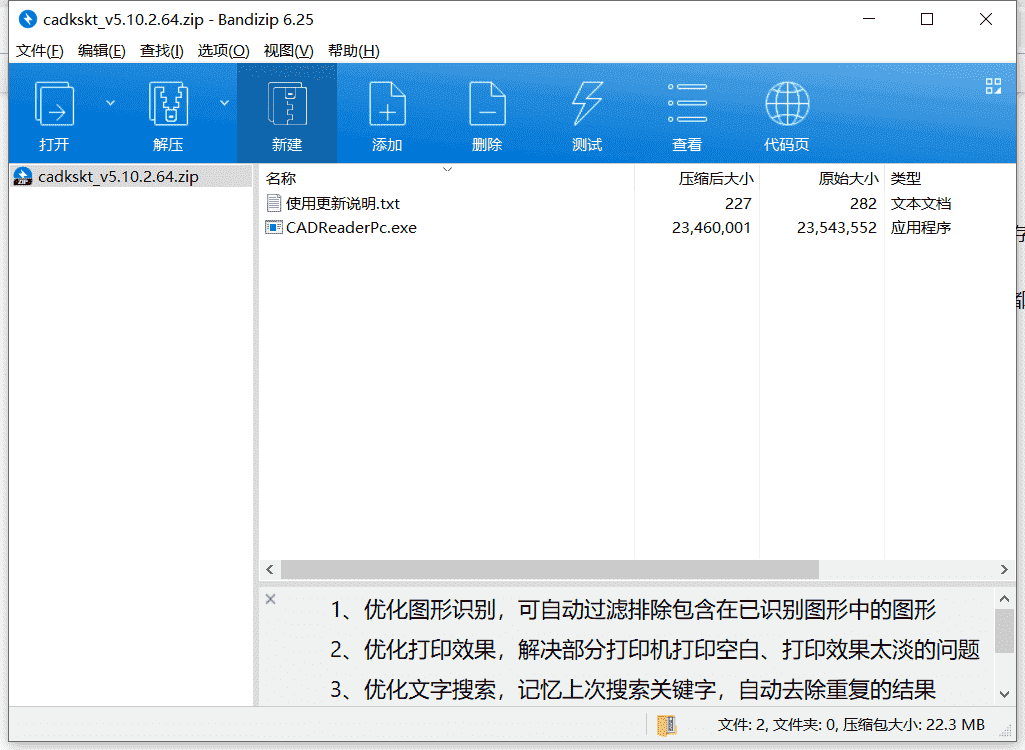The width and height of the screenshot is (1025, 750).
Task: Click the comment pane scroll up arrow
Action: pyautogui.click(x=1005, y=598)
